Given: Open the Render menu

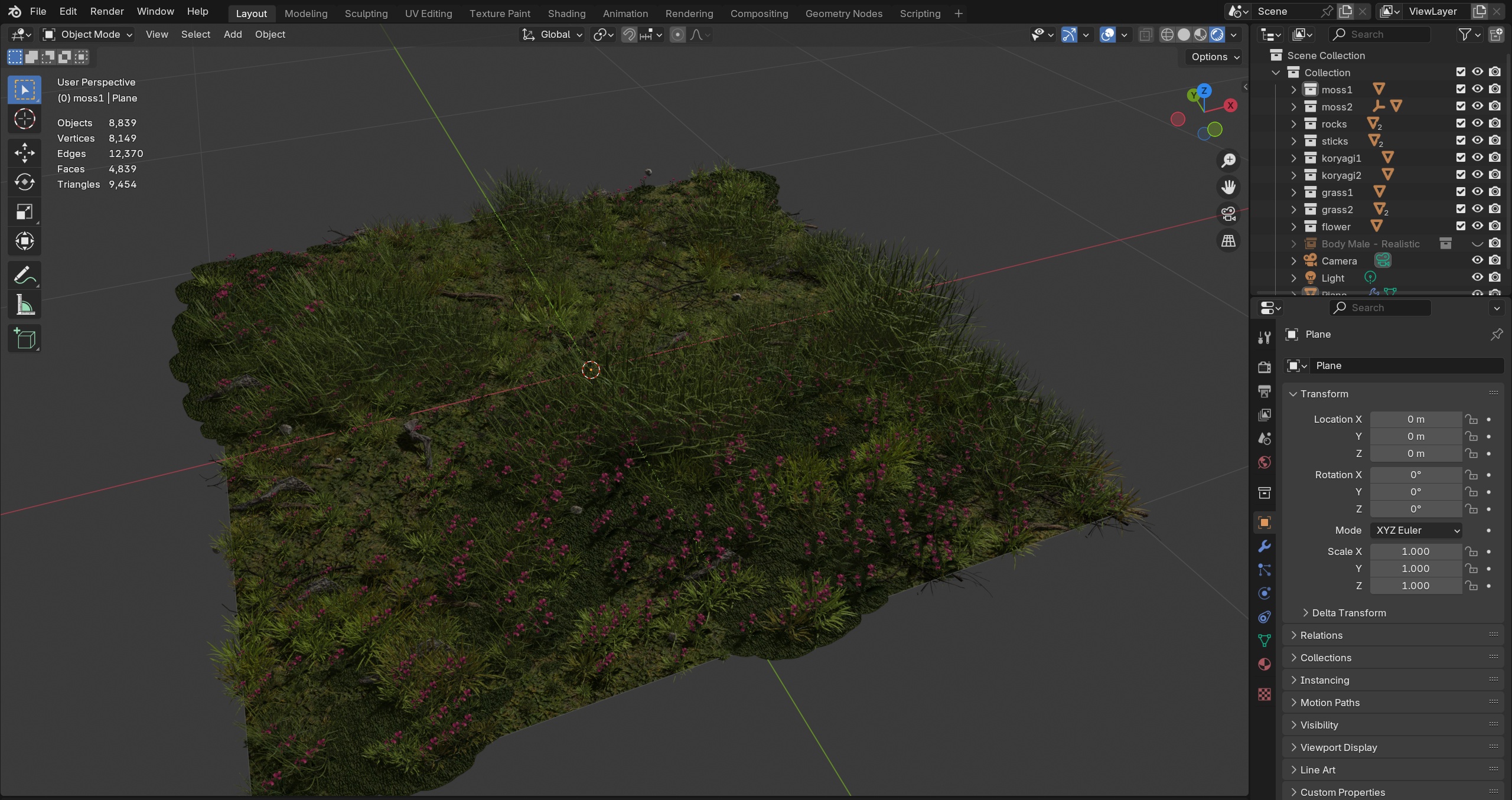Looking at the screenshot, I should [x=107, y=11].
